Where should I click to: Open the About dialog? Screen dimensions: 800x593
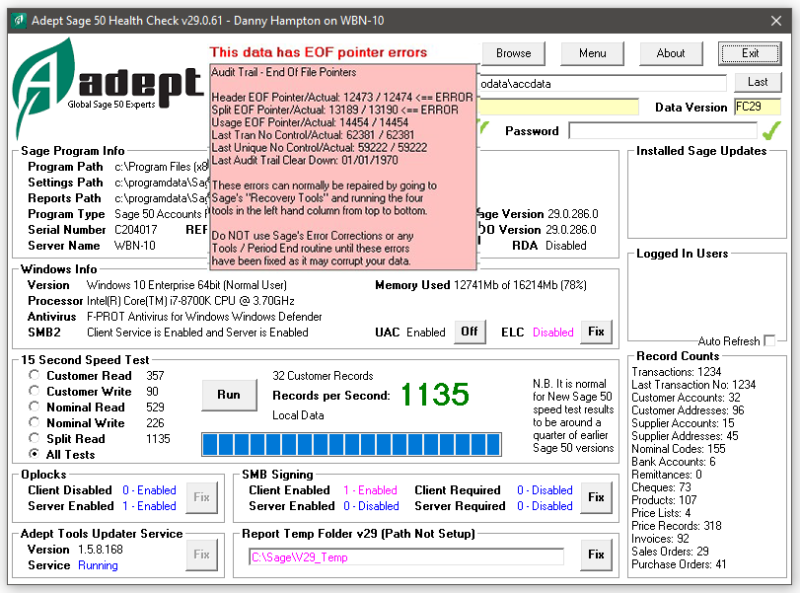tap(671, 53)
